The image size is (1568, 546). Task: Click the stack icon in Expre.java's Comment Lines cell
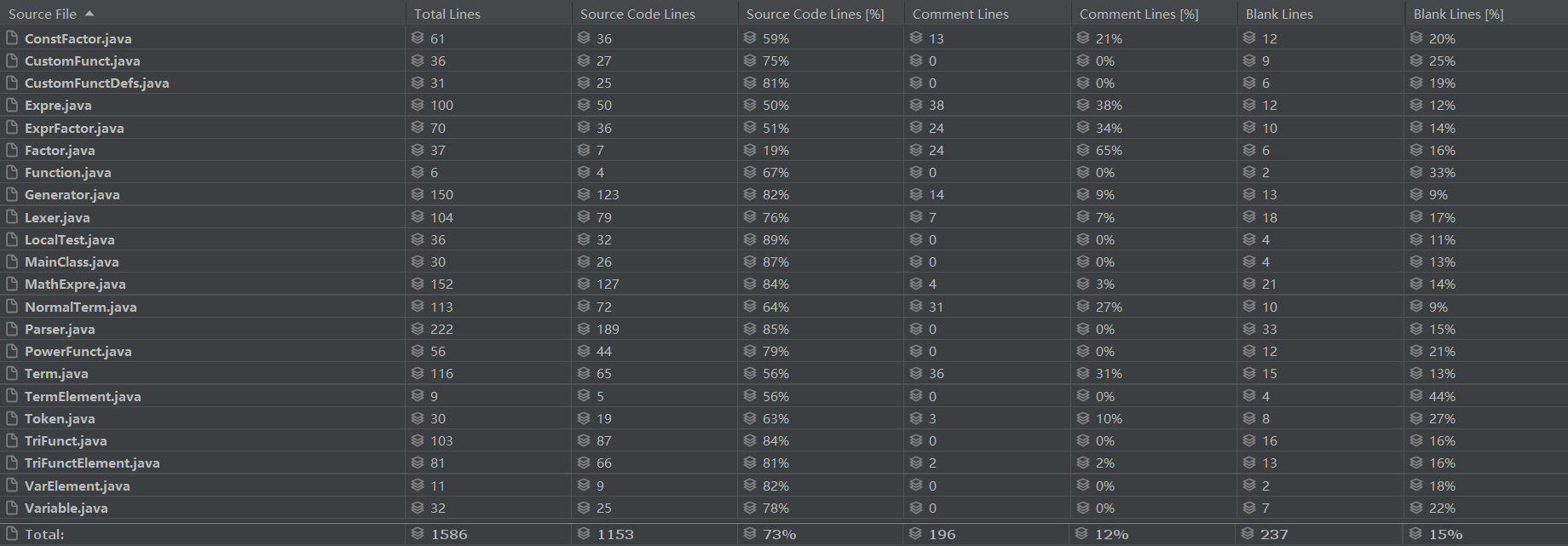(x=916, y=105)
